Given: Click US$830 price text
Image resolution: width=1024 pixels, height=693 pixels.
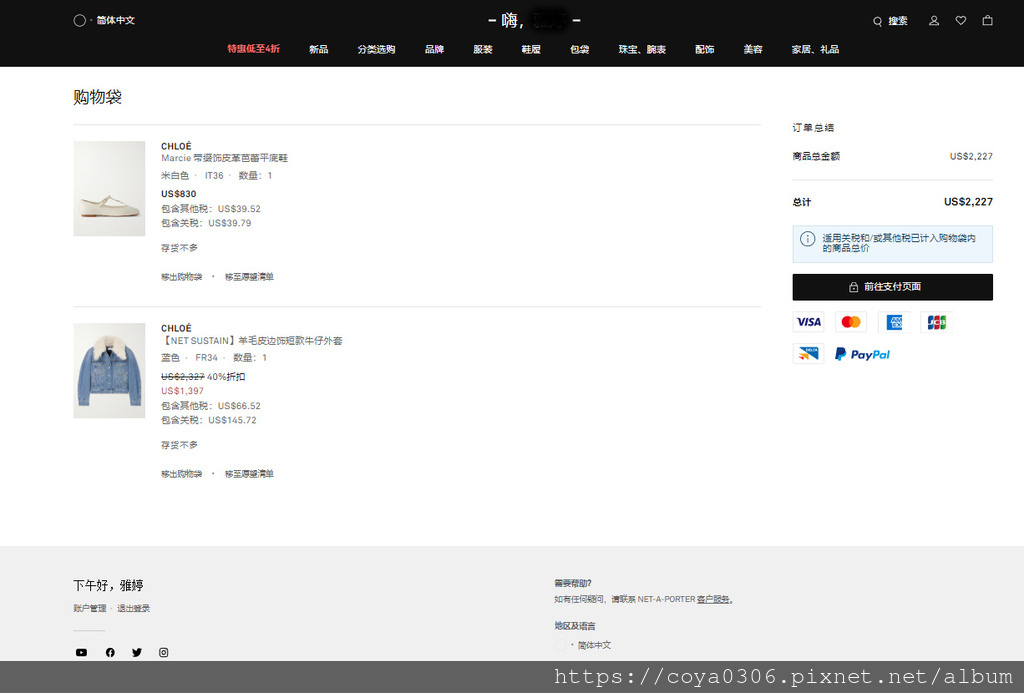Looking at the screenshot, I should pos(178,194).
